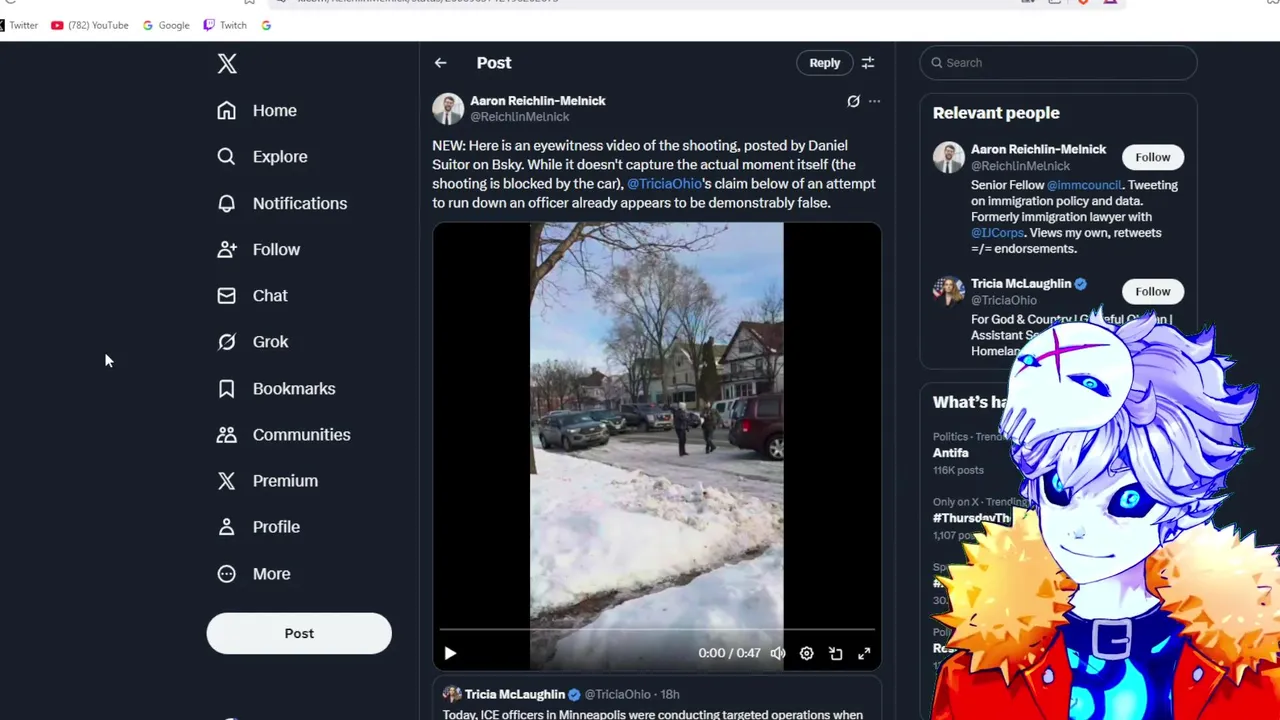The height and width of the screenshot is (720, 1280).
Task: Click in the Search input field
Action: pyautogui.click(x=1058, y=63)
